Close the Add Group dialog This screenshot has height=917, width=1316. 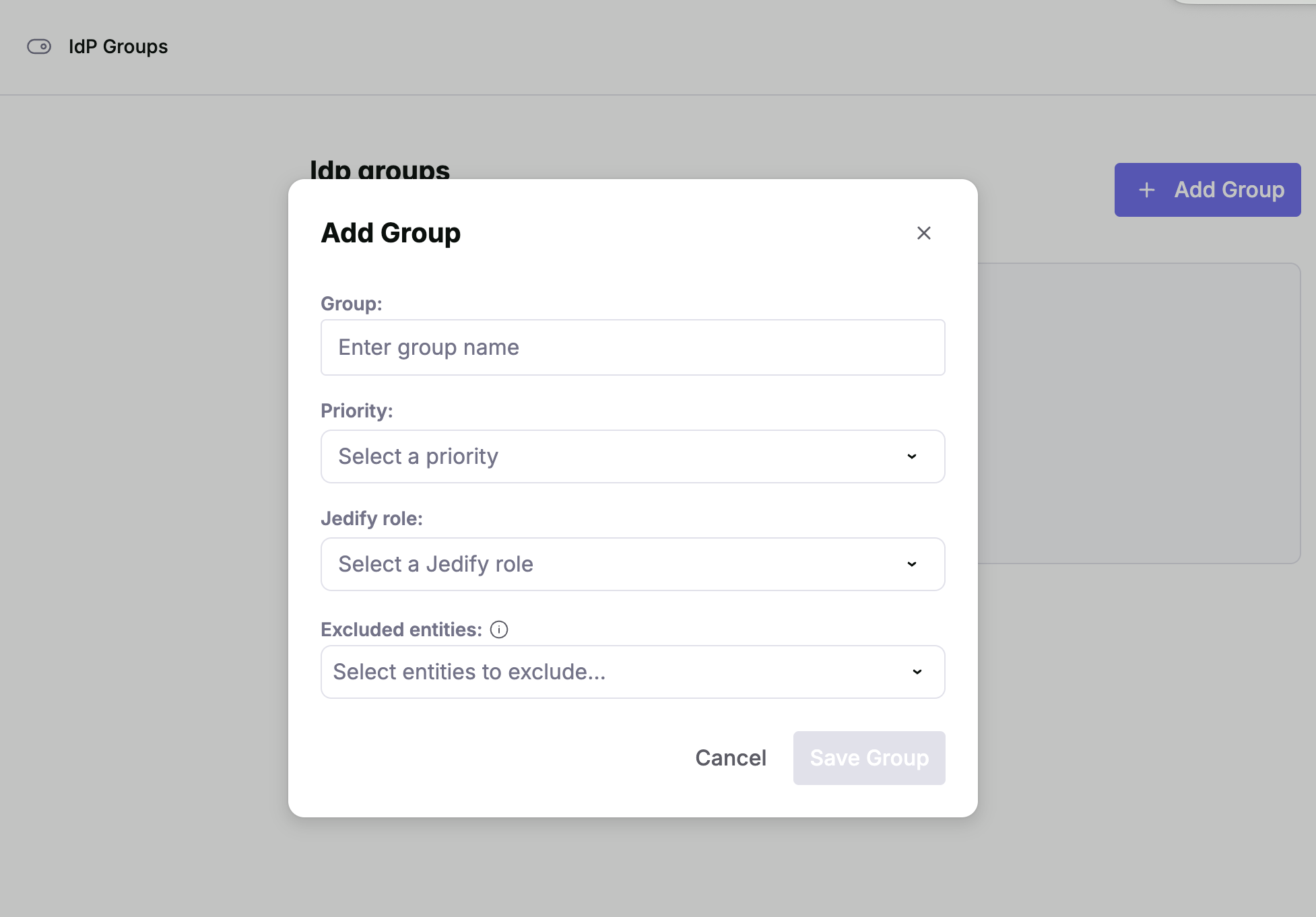[923, 233]
